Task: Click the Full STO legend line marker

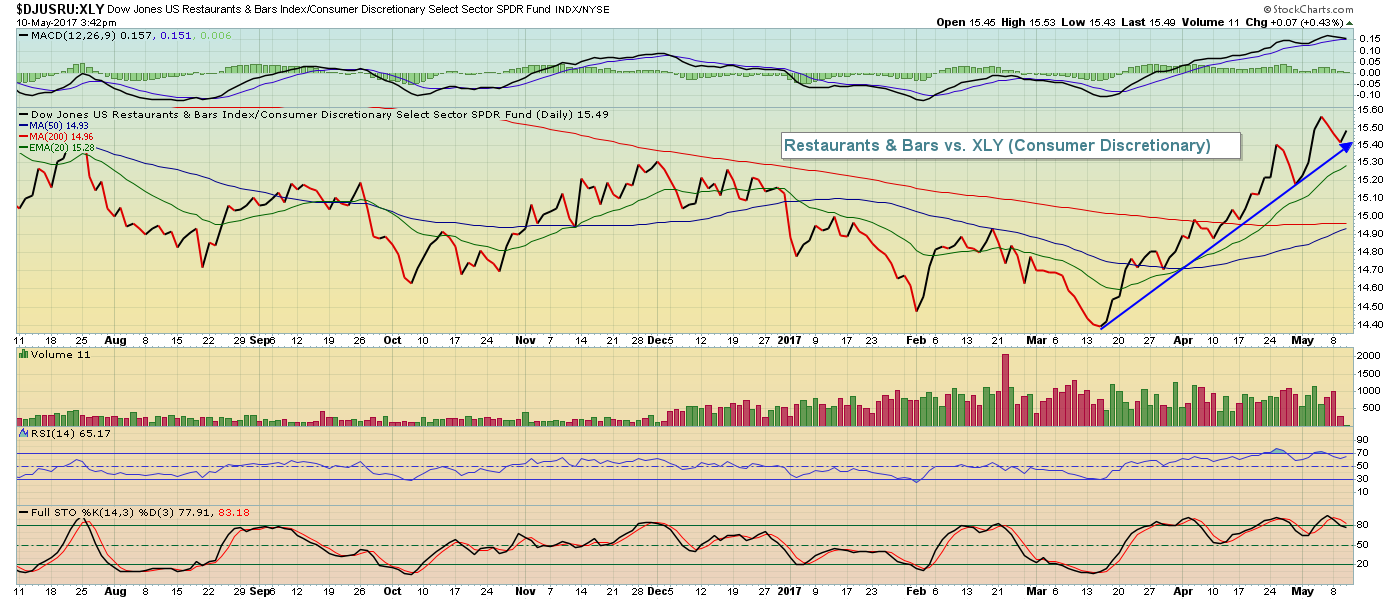Action: (24, 512)
